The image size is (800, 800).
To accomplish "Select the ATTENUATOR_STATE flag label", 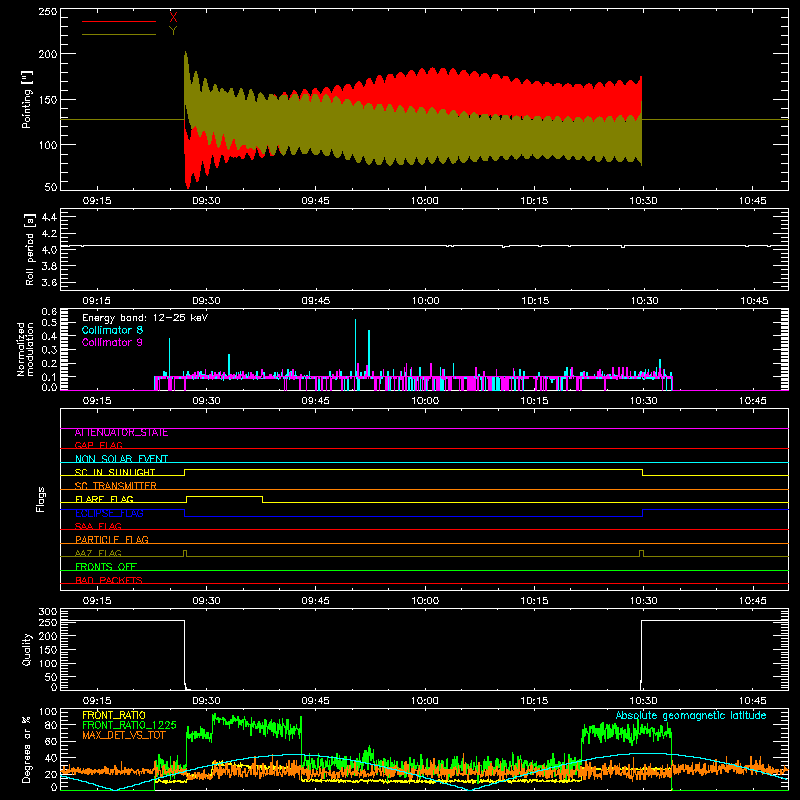I will pyautogui.click(x=121, y=433).
